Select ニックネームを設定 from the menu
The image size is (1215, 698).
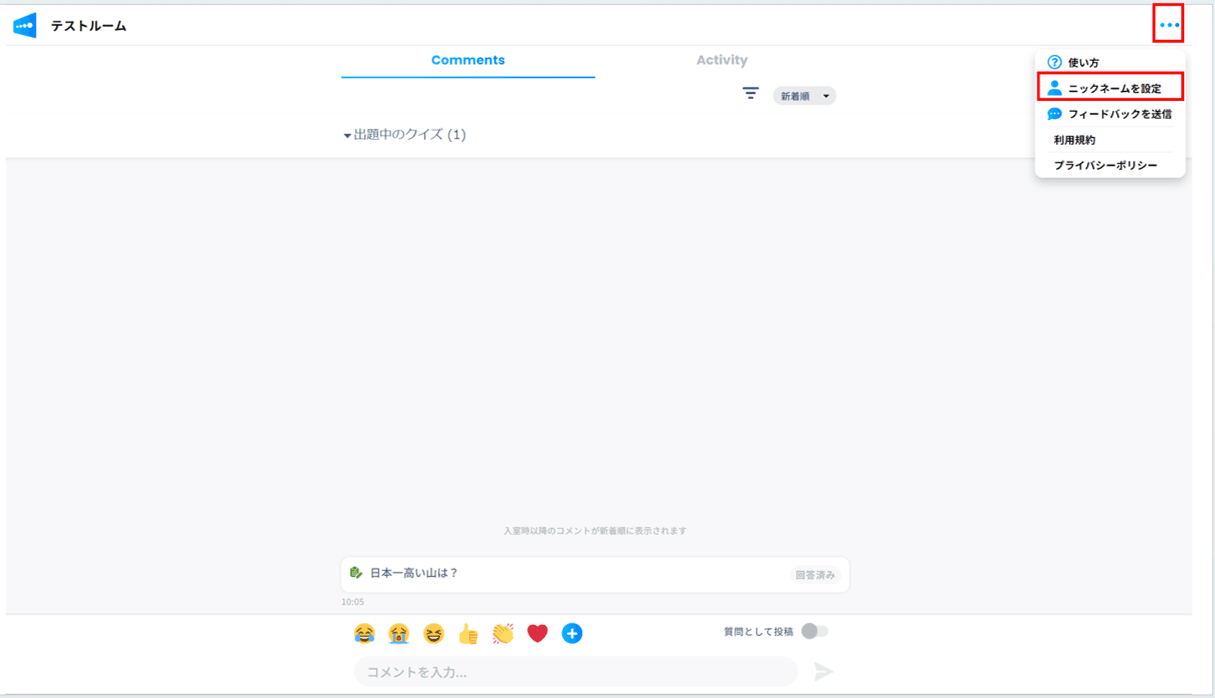pyautogui.click(x=1110, y=87)
